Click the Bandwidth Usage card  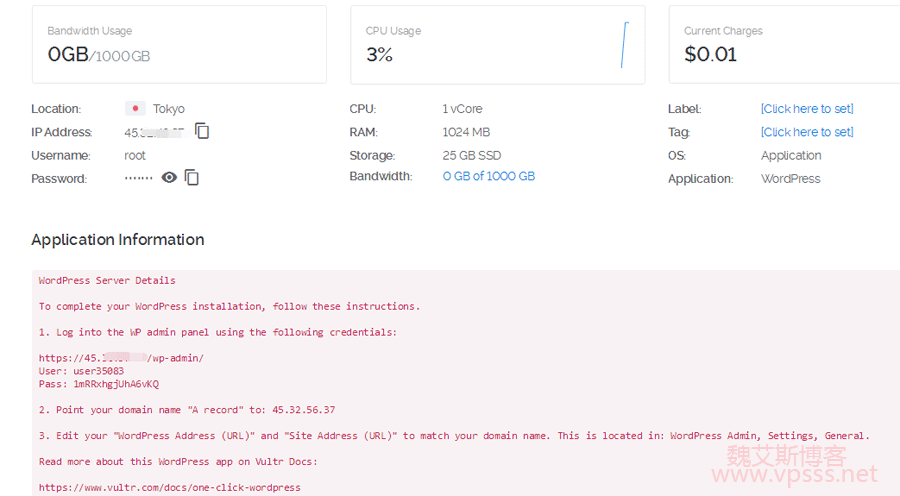pyautogui.click(x=178, y=45)
